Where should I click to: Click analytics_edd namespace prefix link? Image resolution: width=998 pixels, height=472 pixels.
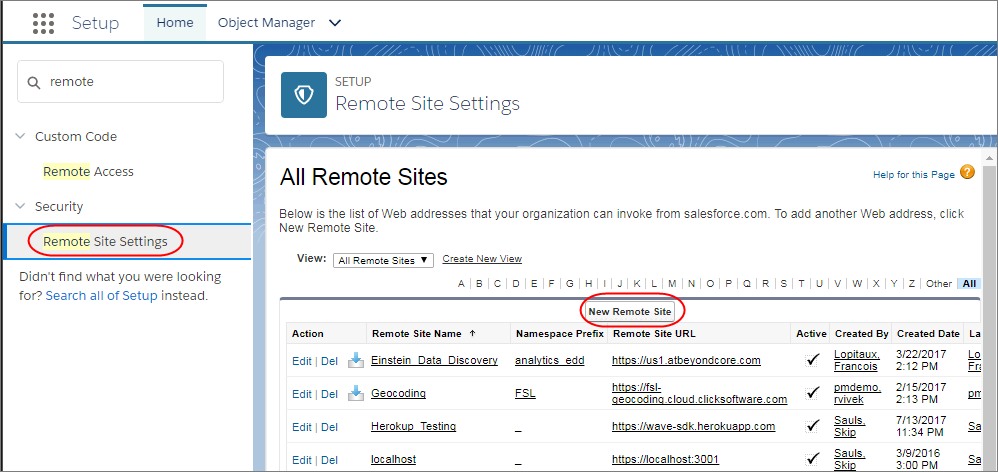click(550, 360)
